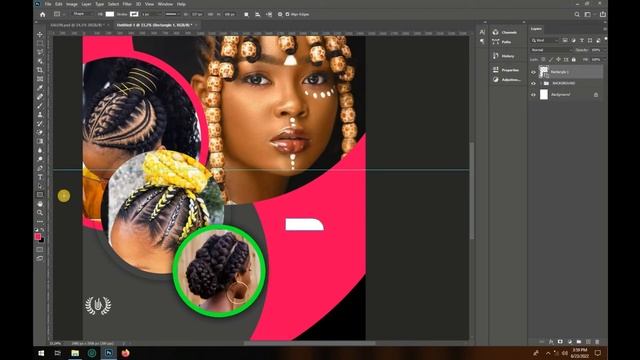The height and width of the screenshot is (360, 640).
Task: Toggle visibility of the locked Background layer
Action: (x=533, y=95)
